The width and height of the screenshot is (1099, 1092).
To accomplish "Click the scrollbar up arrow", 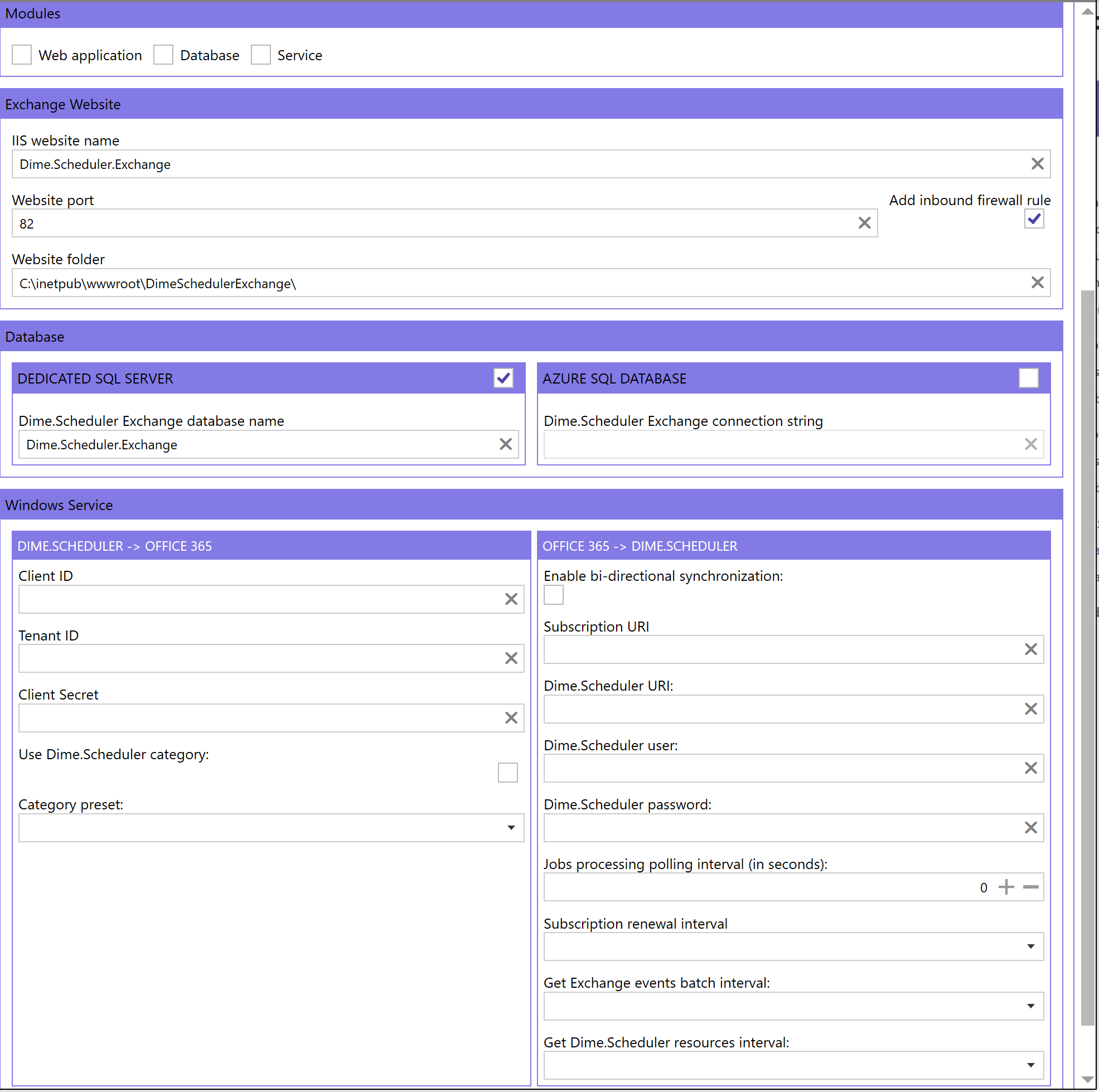I will (1087, 11).
